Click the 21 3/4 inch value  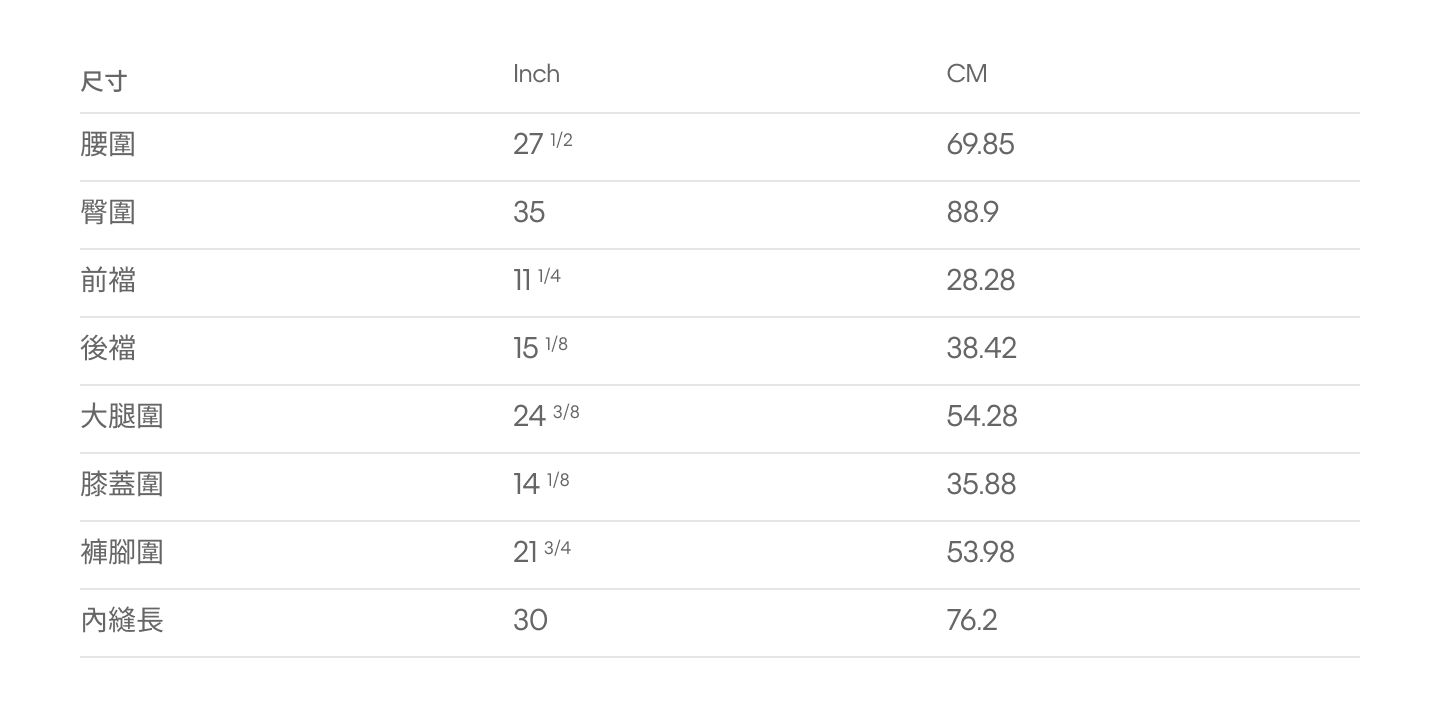[542, 552]
